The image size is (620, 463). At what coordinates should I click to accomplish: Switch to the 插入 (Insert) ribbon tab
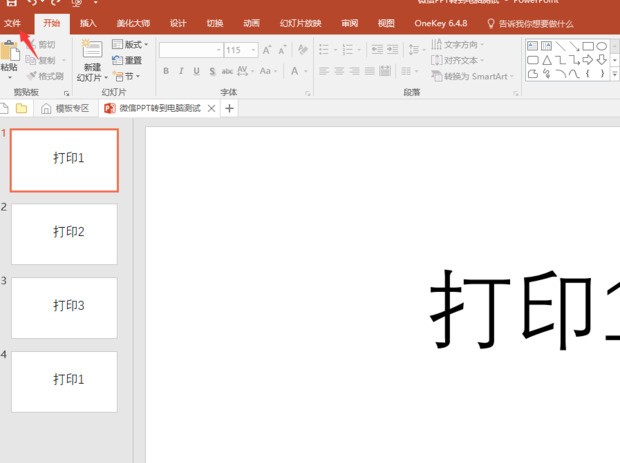tap(88, 23)
